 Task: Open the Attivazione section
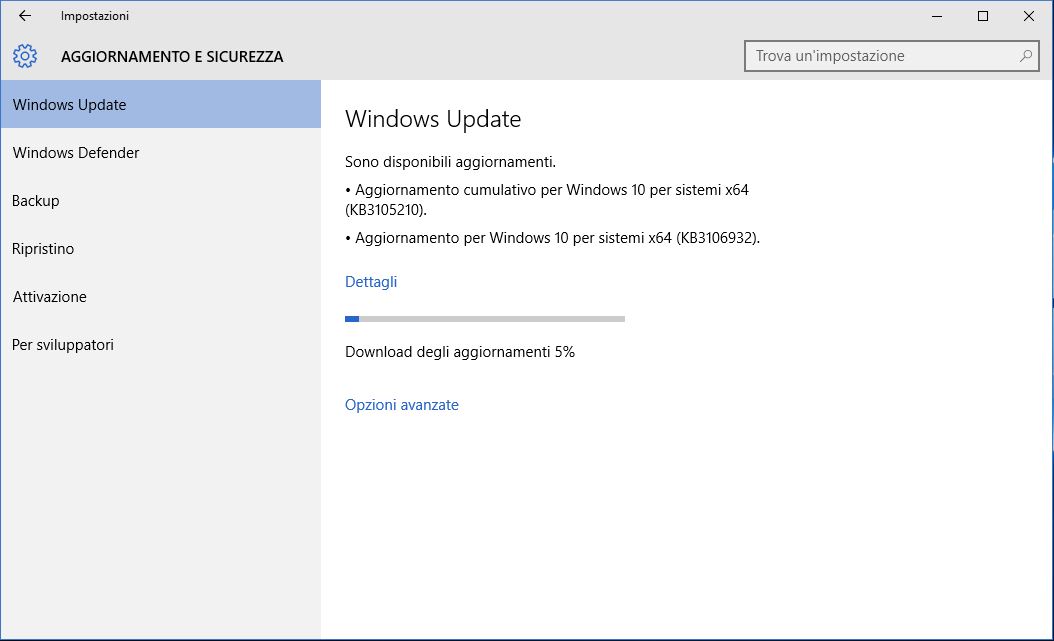[x=161, y=296]
